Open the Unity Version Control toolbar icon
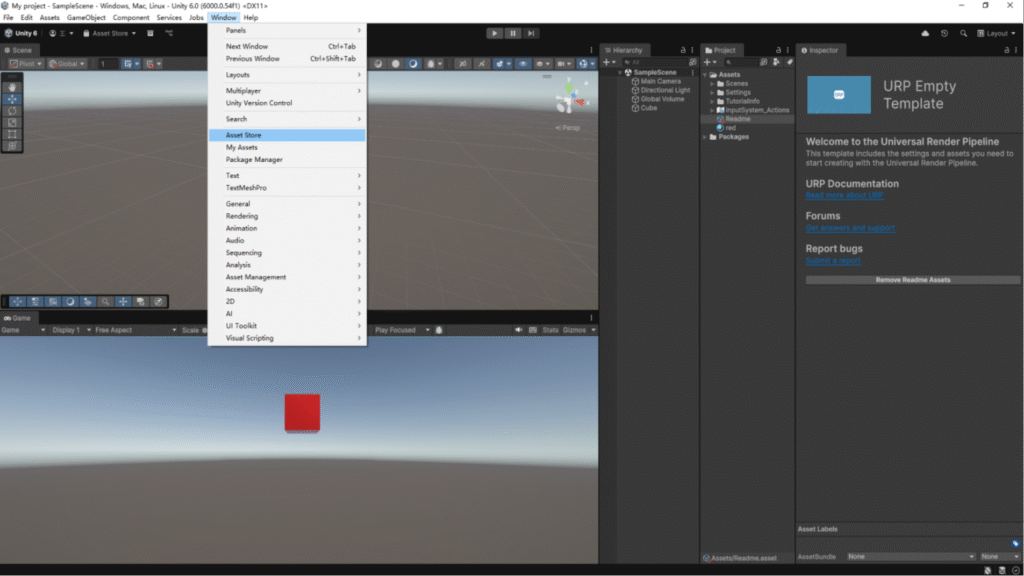 click(169, 33)
